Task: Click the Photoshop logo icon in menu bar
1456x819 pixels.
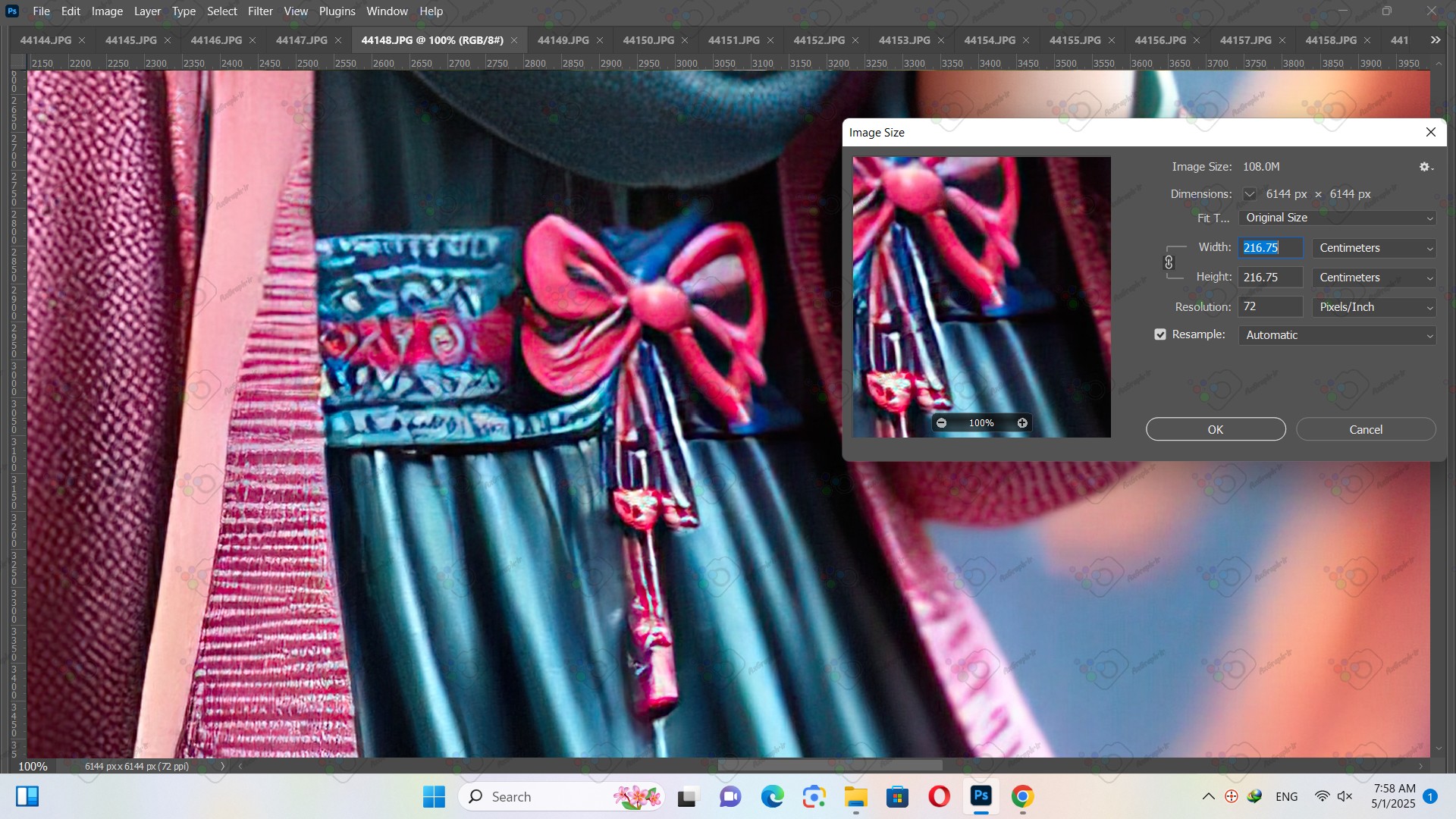Action: pos(12,11)
